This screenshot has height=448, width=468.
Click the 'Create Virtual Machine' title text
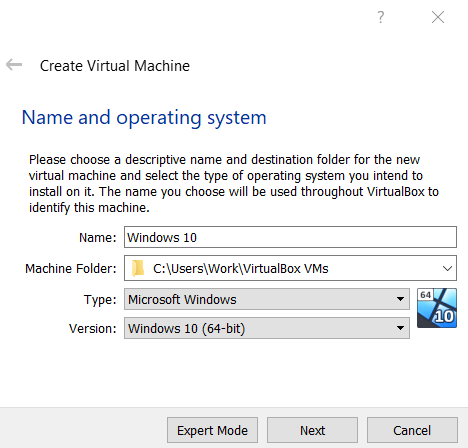115,66
